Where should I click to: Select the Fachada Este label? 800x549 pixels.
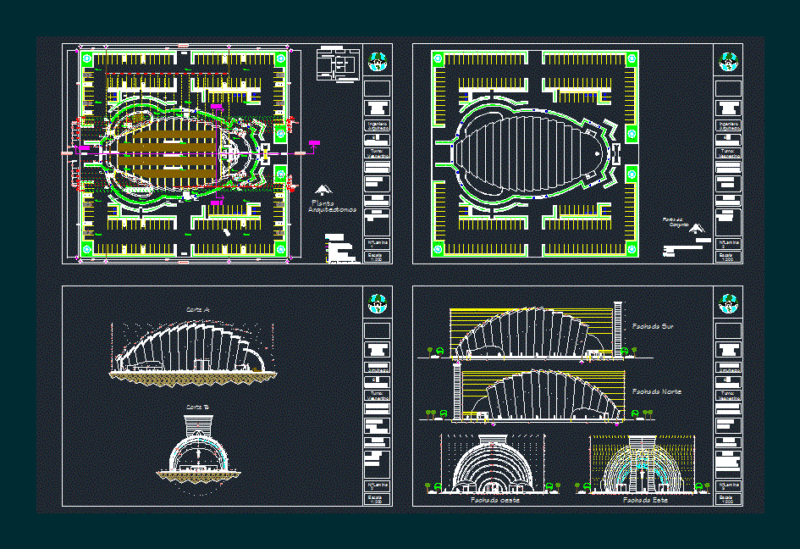[645, 500]
